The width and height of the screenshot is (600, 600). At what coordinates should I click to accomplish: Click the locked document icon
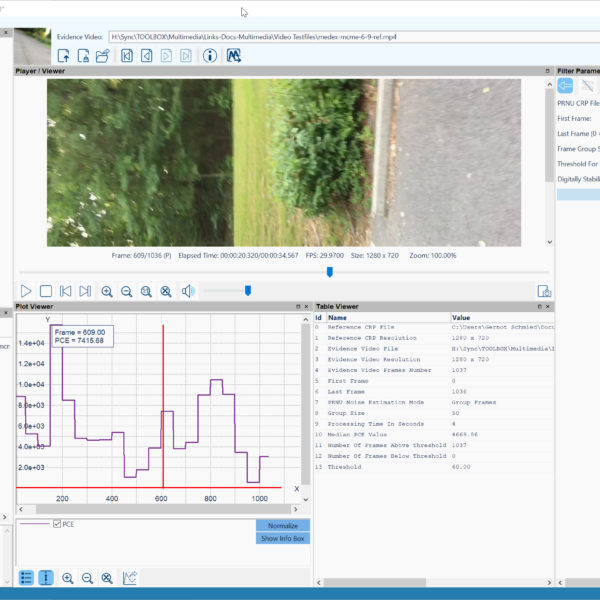[x=83, y=56]
